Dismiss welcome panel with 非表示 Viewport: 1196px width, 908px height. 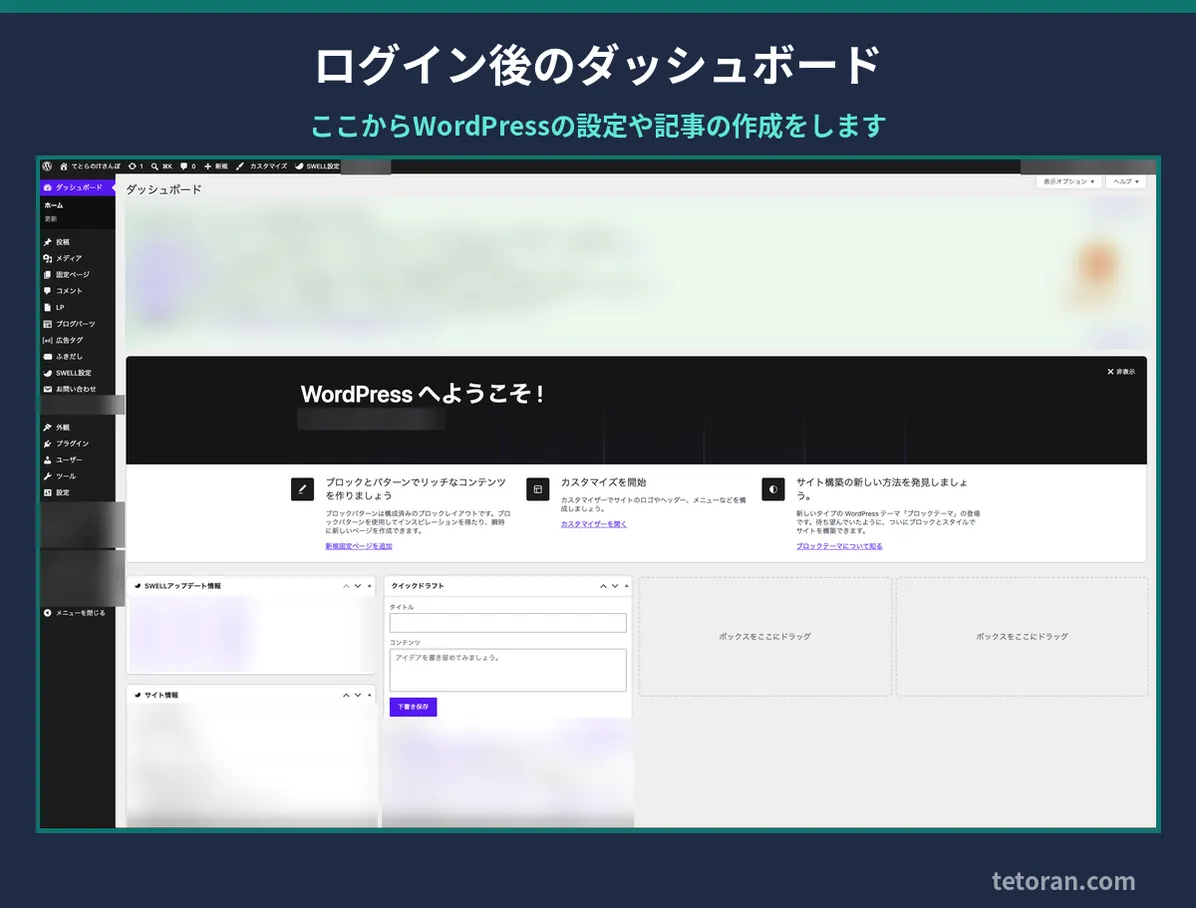(x=1120, y=372)
